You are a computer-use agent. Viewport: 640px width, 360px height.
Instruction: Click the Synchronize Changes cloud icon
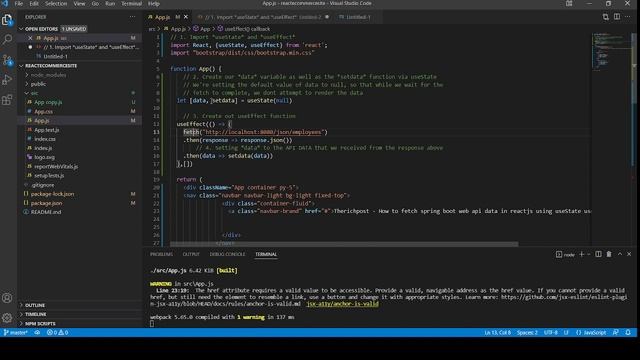(x=37, y=333)
